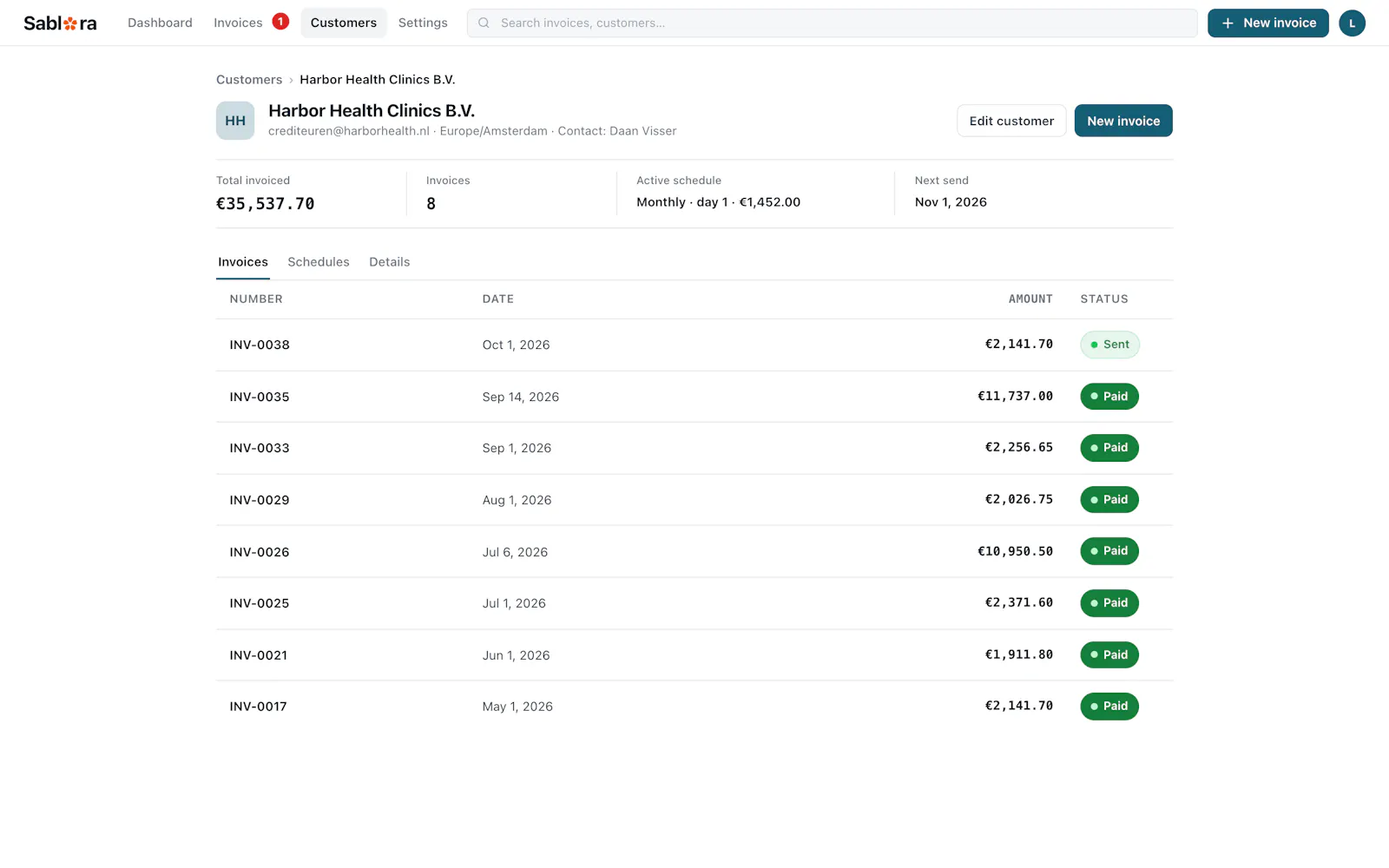Click the AMOUNT column header
Screen dimensions: 1389x868
pos(1030,299)
